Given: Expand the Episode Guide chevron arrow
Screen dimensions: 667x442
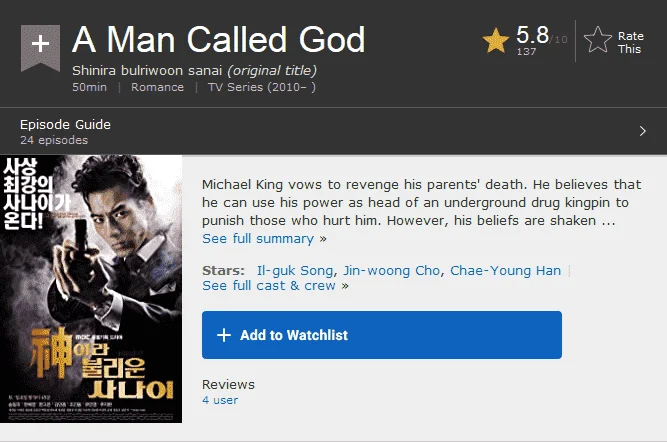Looking at the screenshot, I should pos(642,131).
